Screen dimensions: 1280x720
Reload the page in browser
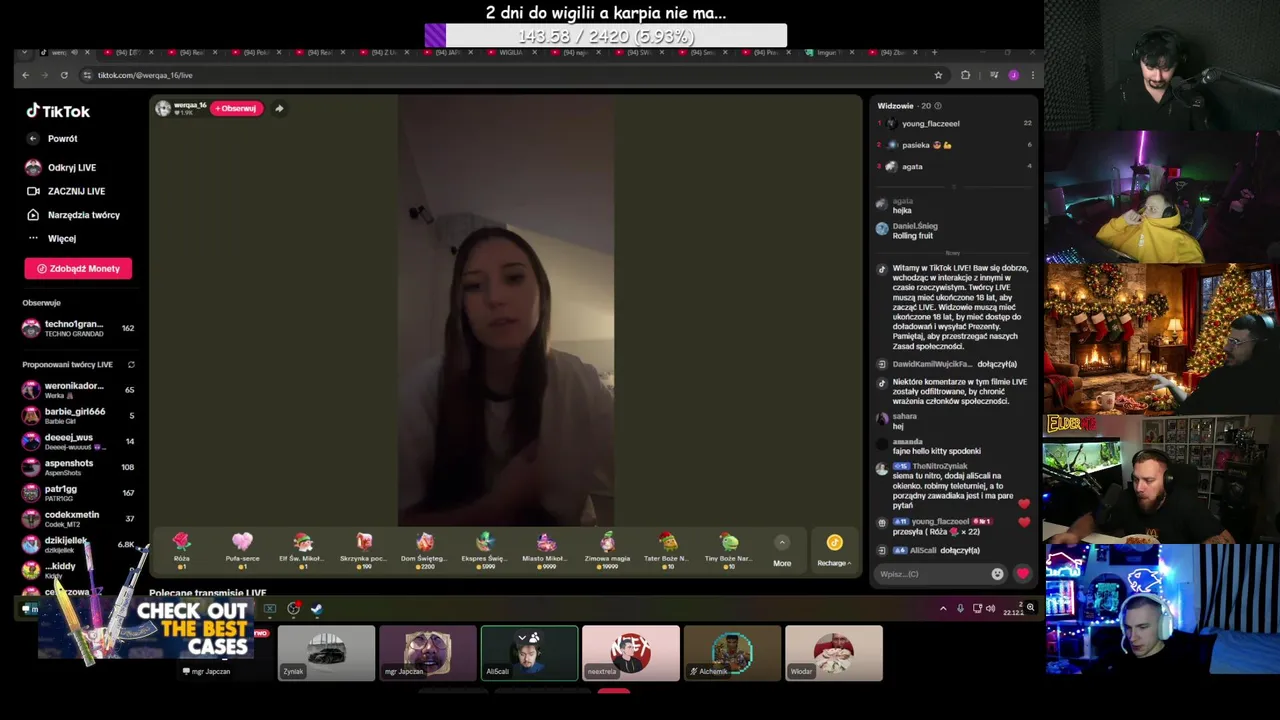click(64, 75)
